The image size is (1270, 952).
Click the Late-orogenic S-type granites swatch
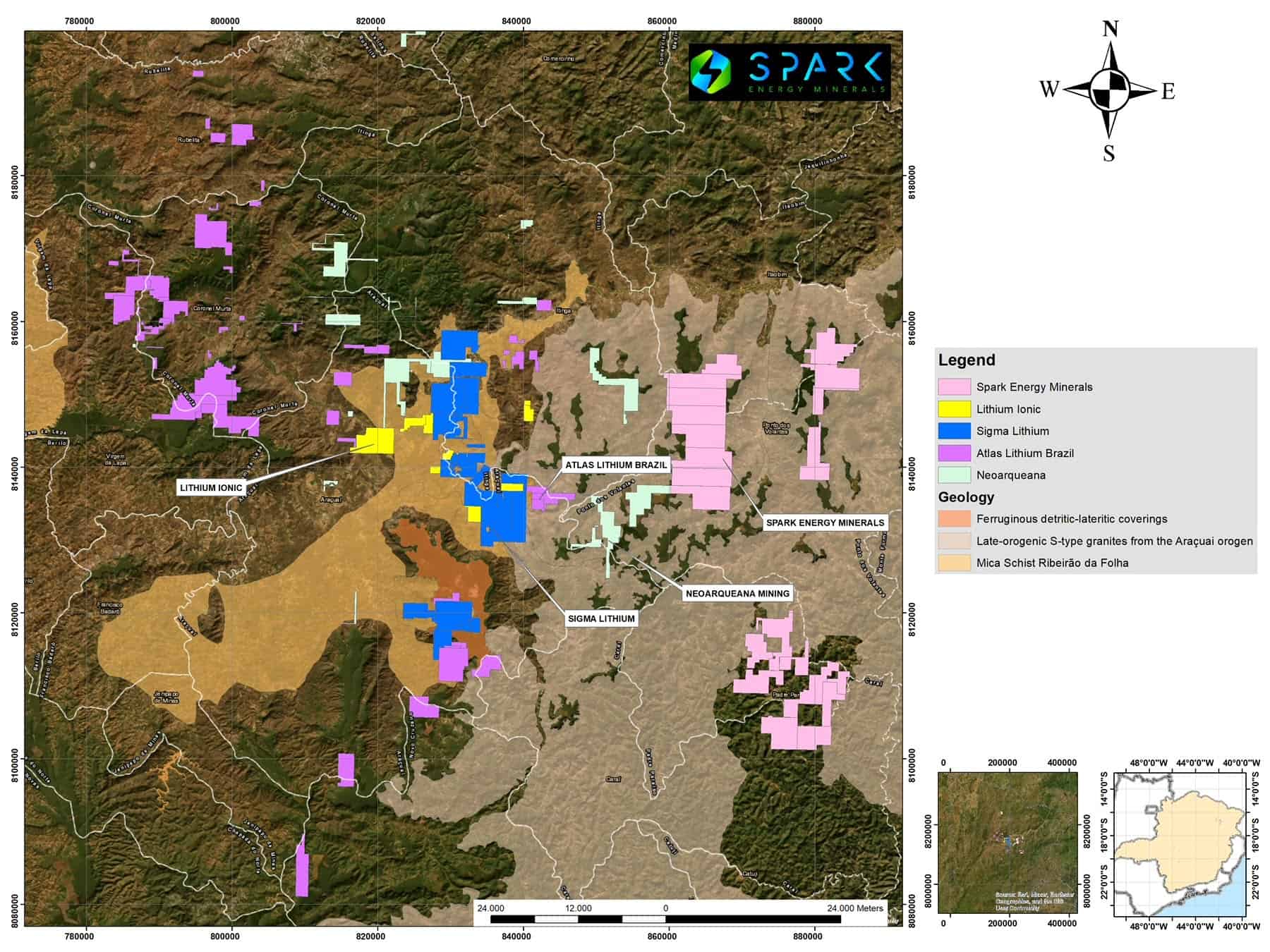[954, 541]
